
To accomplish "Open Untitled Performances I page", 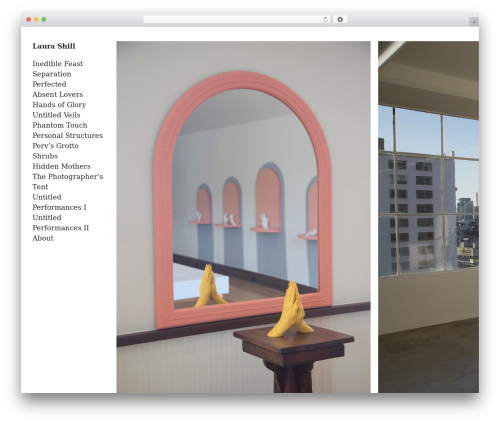I will point(59,202).
